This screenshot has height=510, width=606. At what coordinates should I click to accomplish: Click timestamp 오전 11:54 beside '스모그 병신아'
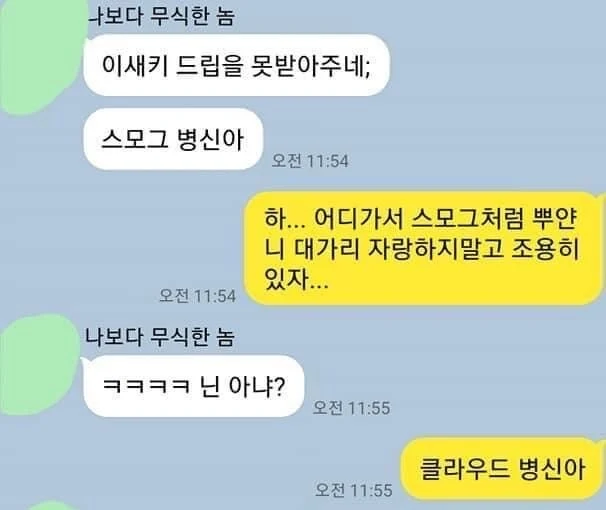(x=310, y=161)
